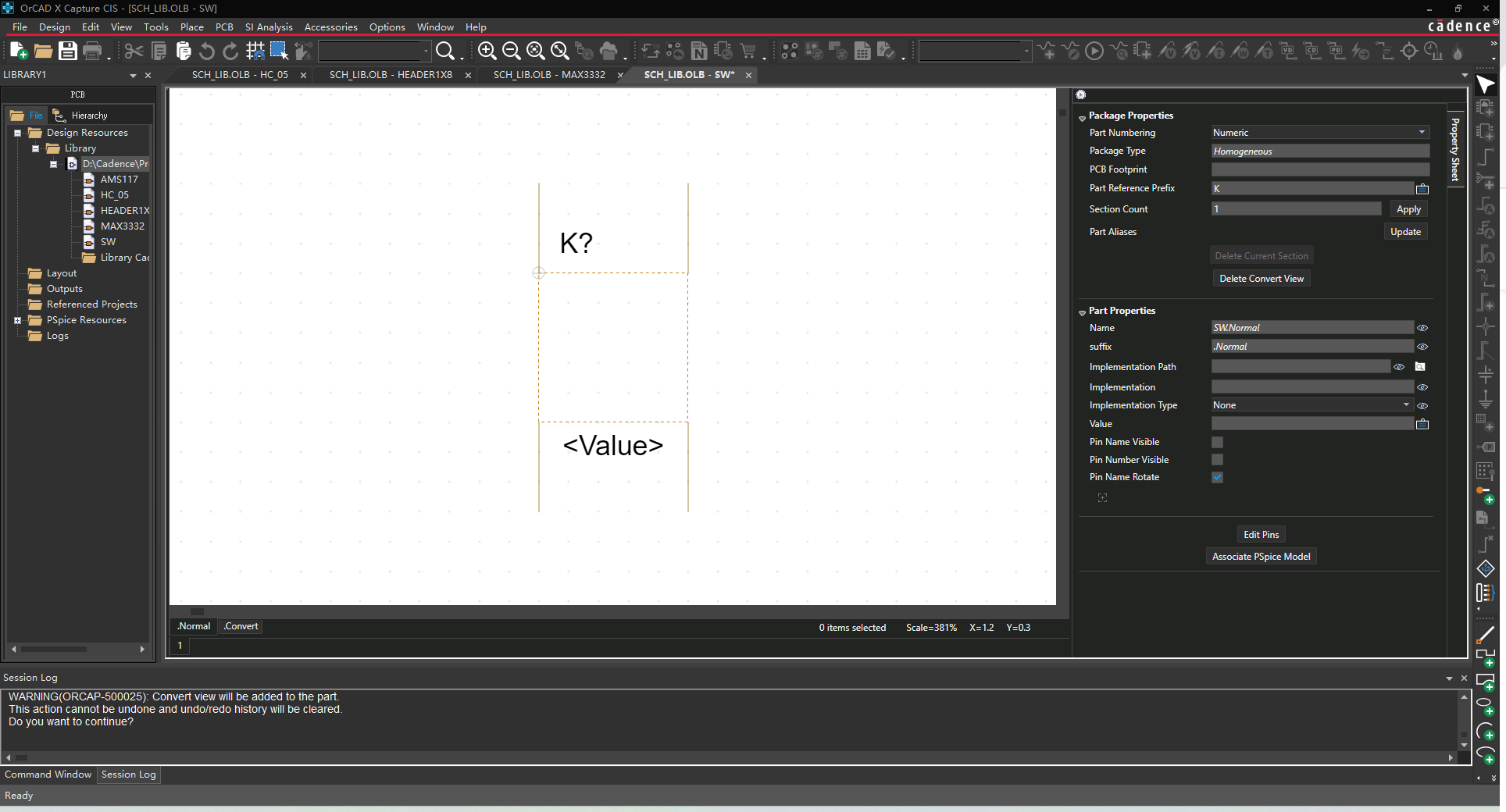Save the library with the floppy icon
Image resolution: width=1506 pixels, height=812 pixels.
(x=68, y=52)
